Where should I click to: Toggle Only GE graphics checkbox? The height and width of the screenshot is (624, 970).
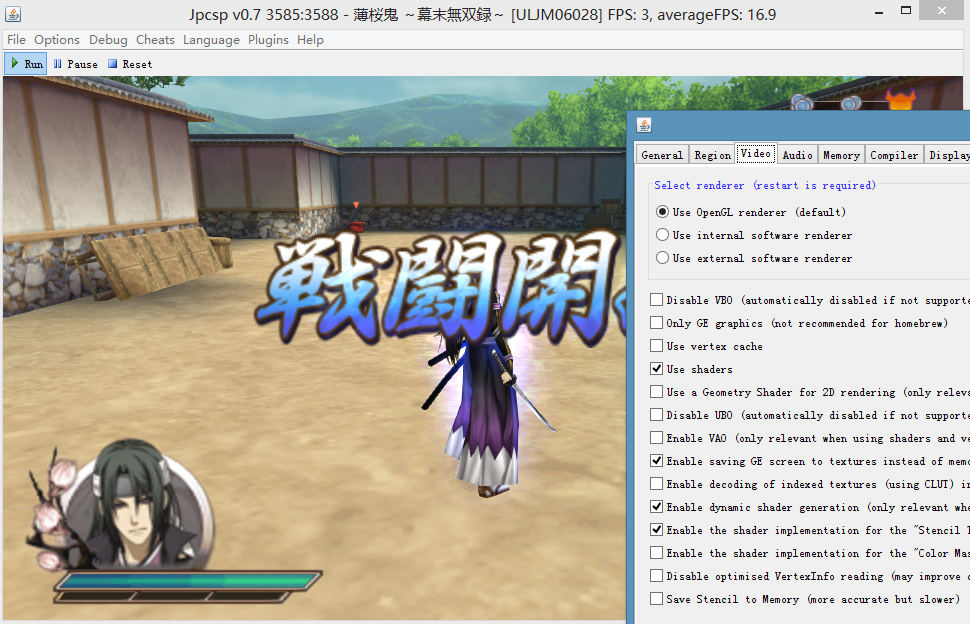(x=656, y=323)
